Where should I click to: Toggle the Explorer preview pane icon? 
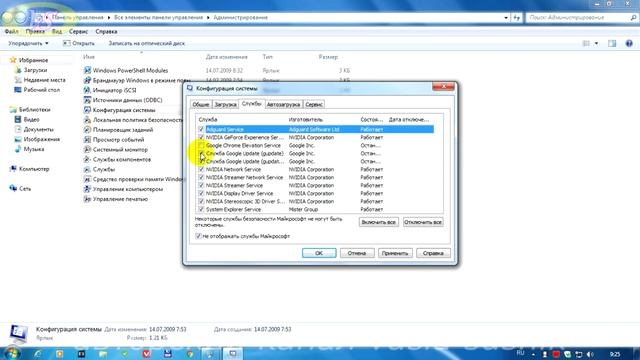(612, 43)
